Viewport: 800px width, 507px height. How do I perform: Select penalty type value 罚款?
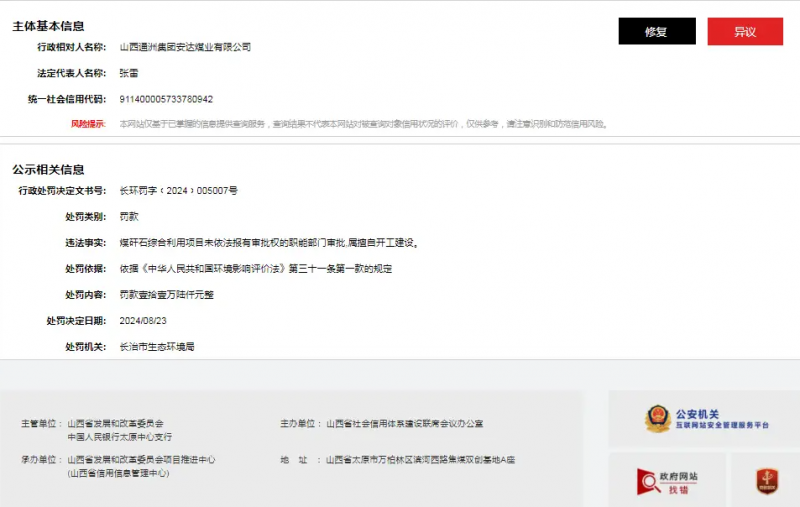click(129, 217)
